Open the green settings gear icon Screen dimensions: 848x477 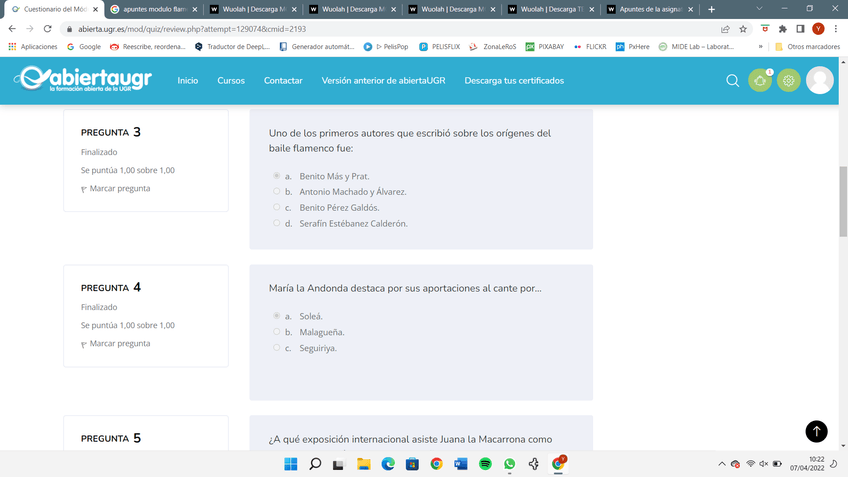point(789,81)
